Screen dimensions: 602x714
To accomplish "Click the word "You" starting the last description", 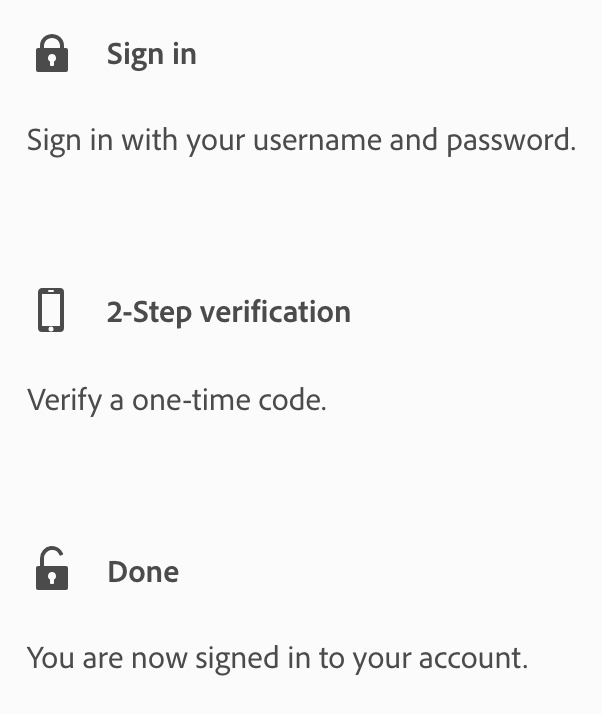I will pyautogui.click(x=47, y=658).
